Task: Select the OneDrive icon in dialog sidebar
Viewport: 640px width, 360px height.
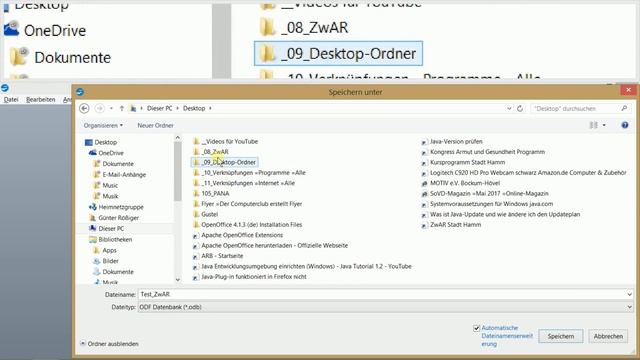Action: click(x=93, y=153)
